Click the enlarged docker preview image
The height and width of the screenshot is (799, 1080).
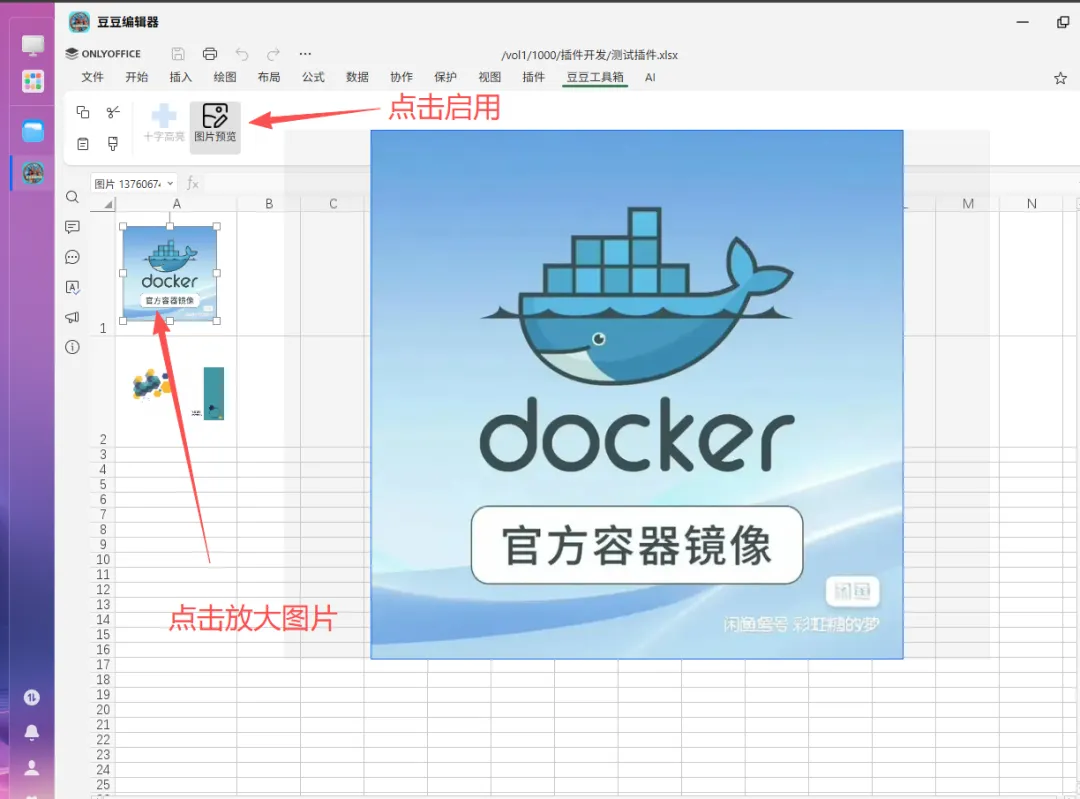(636, 395)
